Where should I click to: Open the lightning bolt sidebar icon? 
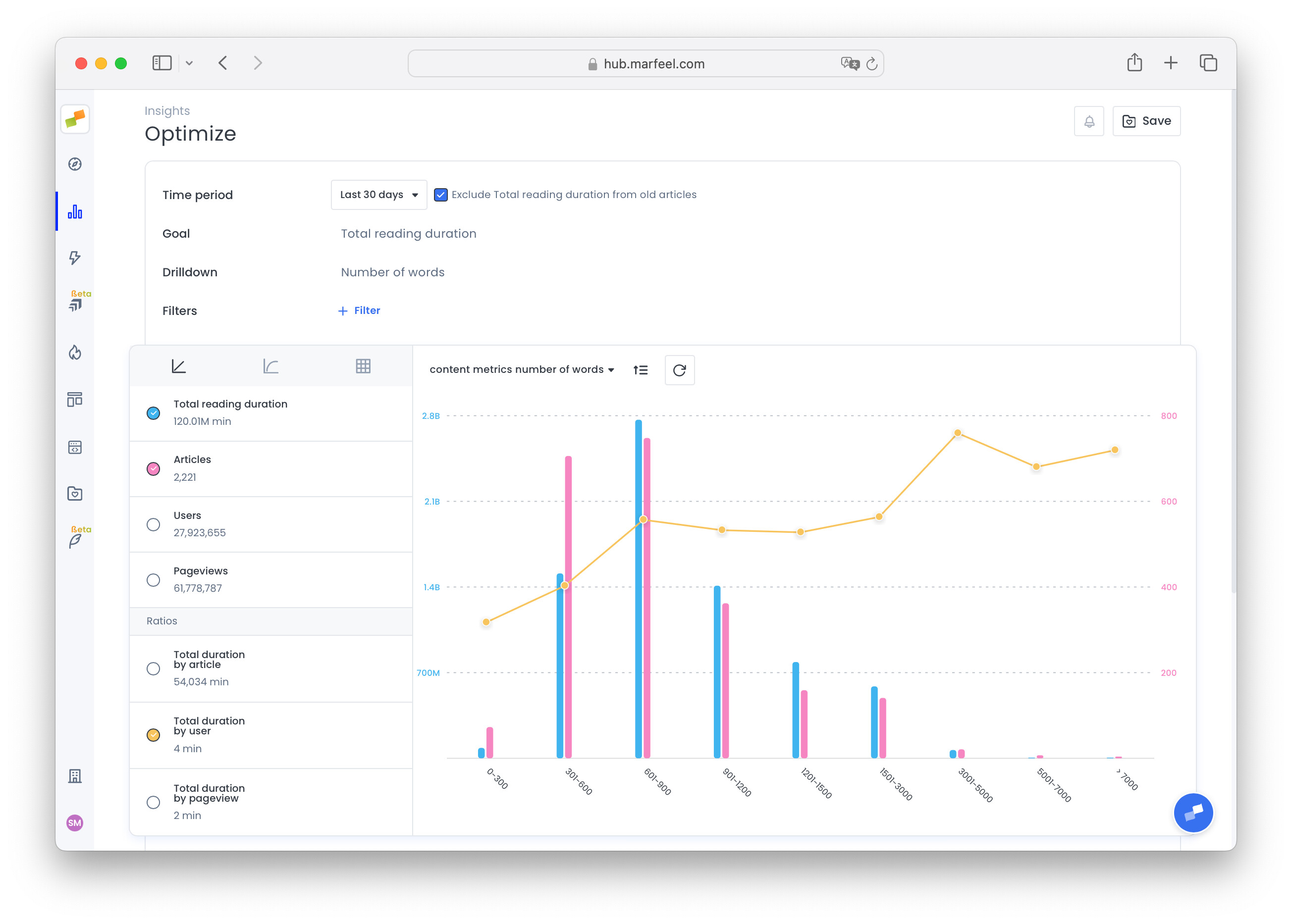[75, 258]
